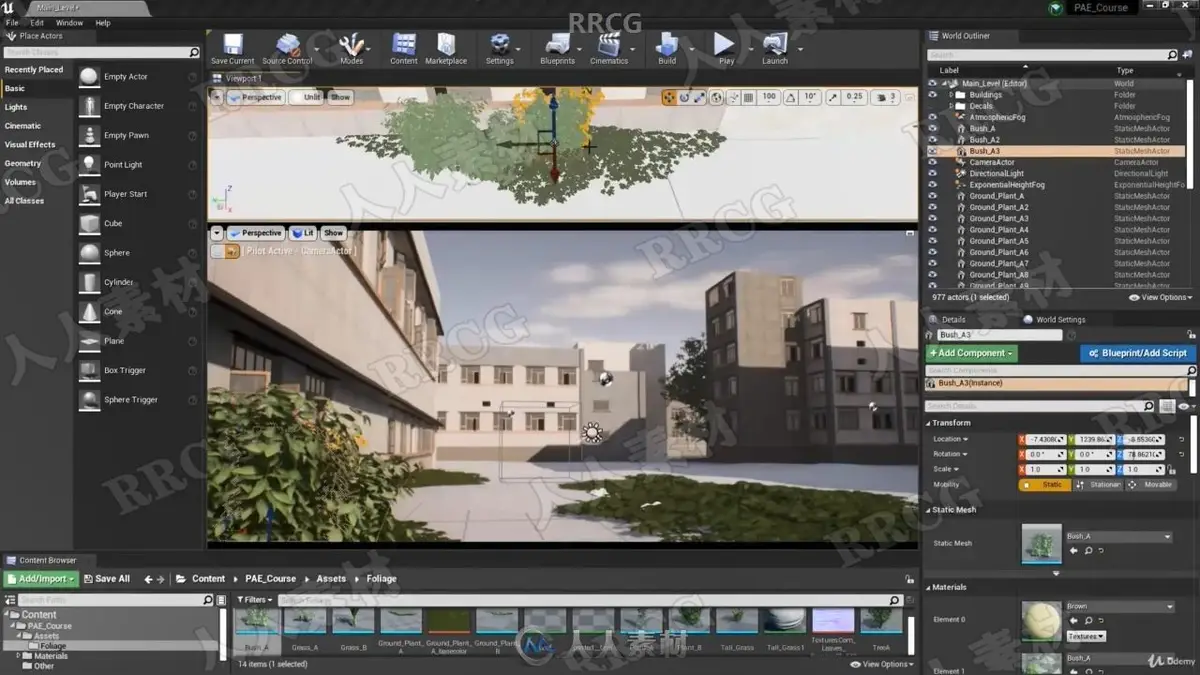Screen dimensions: 1200x675
Task: Select the scale gizmo tool in viewport
Action: point(700,97)
